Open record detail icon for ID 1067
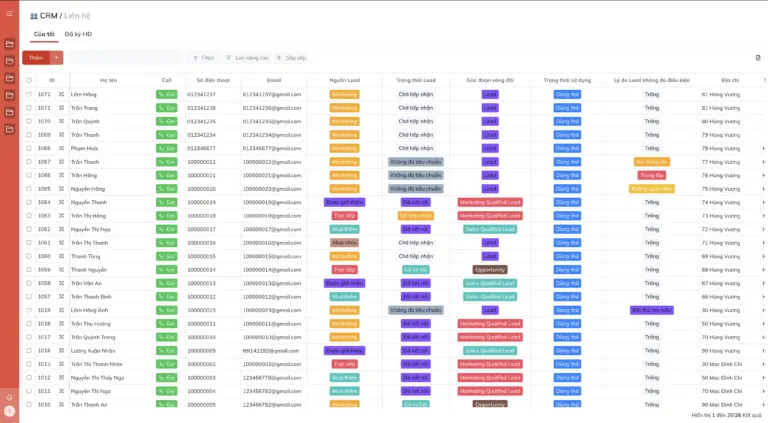This screenshot has height=423, width=768. (x=62, y=162)
